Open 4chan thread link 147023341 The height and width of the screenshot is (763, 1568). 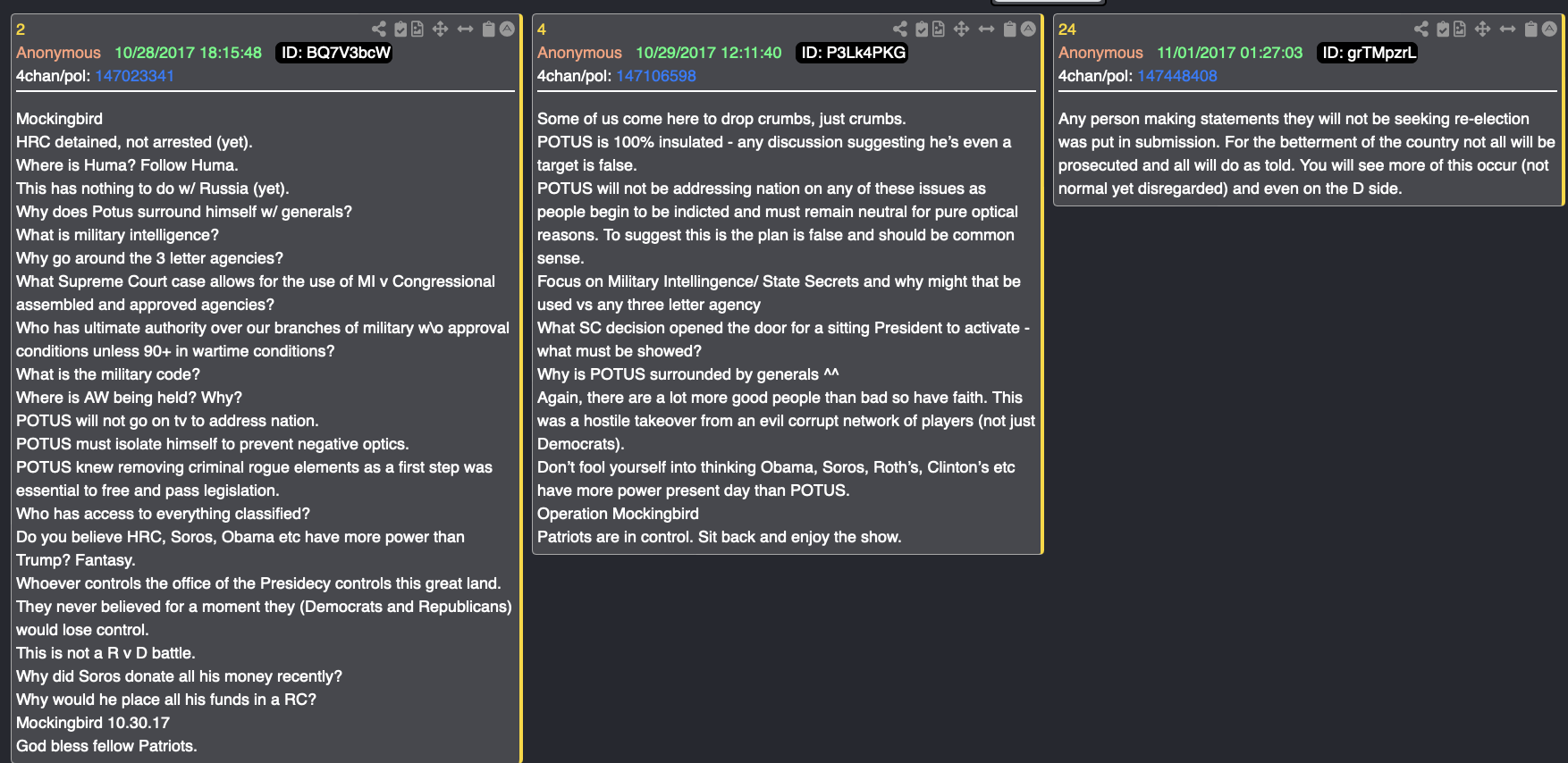134,76
